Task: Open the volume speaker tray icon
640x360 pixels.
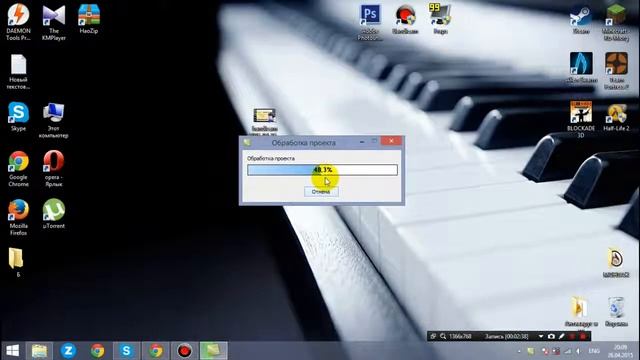Action: coord(578,351)
